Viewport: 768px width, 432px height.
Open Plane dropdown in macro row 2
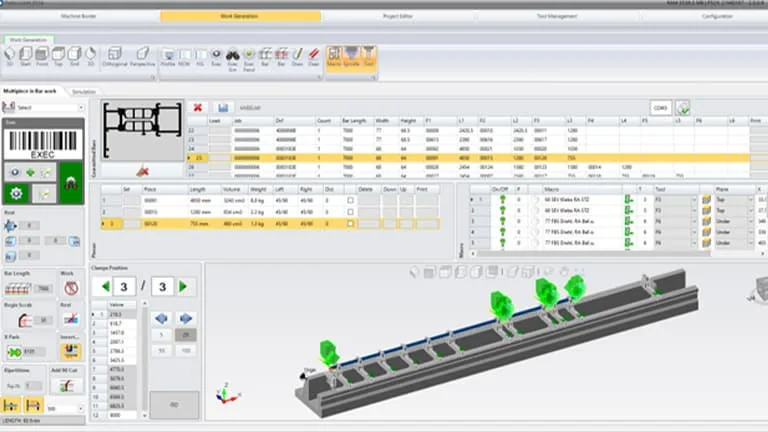coord(750,211)
